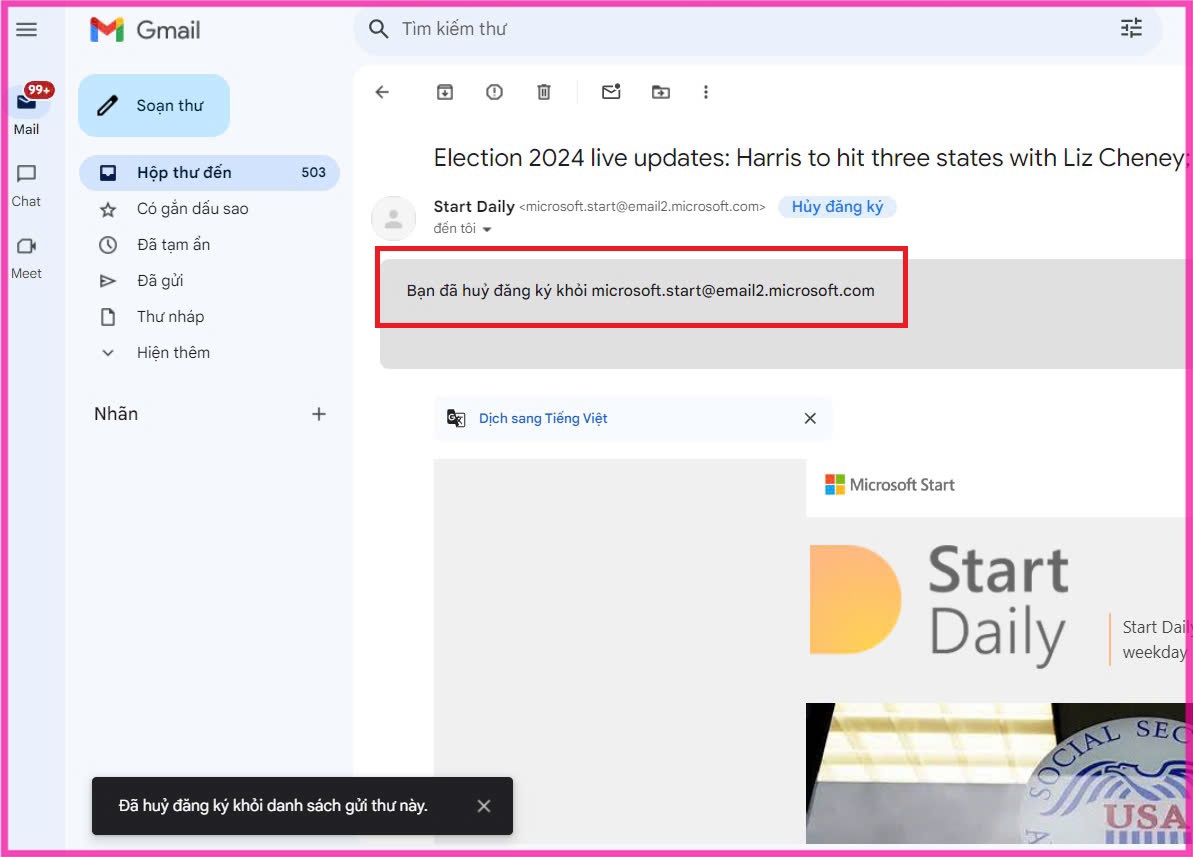Click the Start Daily sender name
1193x857 pixels.
coord(474,207)
